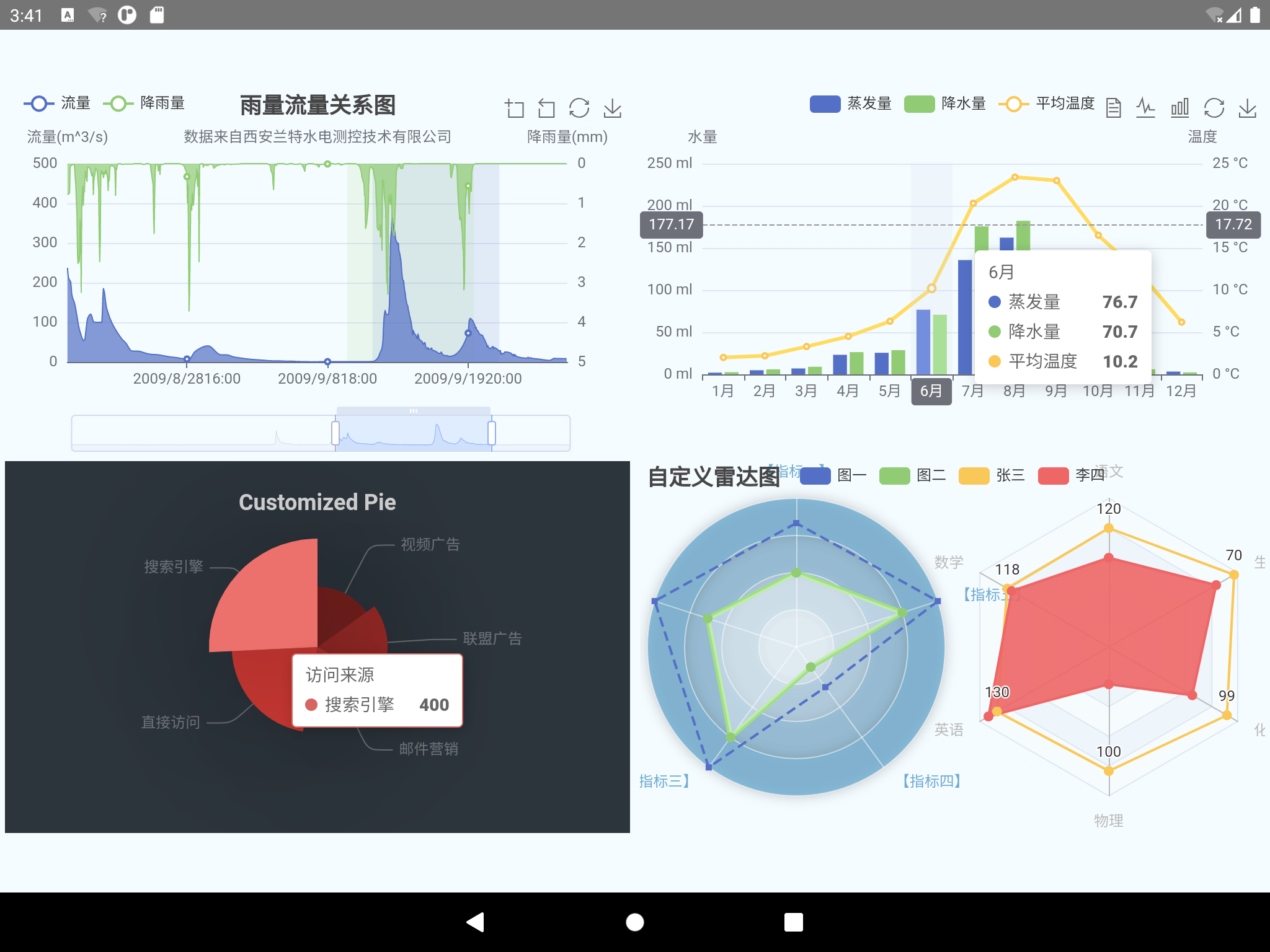The width and height of the screenshot is (1270, 952).
Task: Click left handle of data zoom slider
Action: pos(335,433)
